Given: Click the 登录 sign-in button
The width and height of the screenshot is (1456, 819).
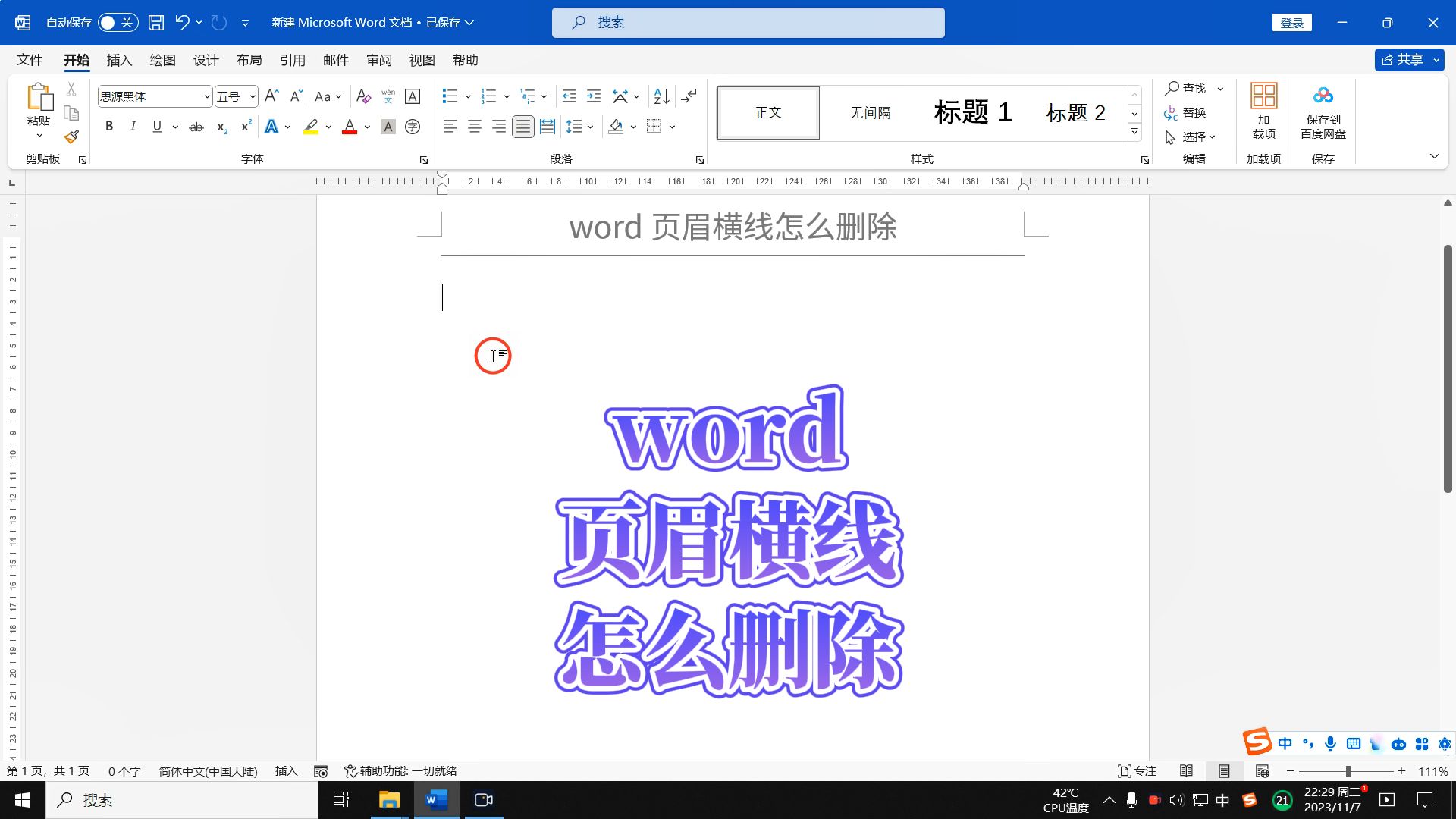Looking at the screenshot, I should pos(1291,23).
